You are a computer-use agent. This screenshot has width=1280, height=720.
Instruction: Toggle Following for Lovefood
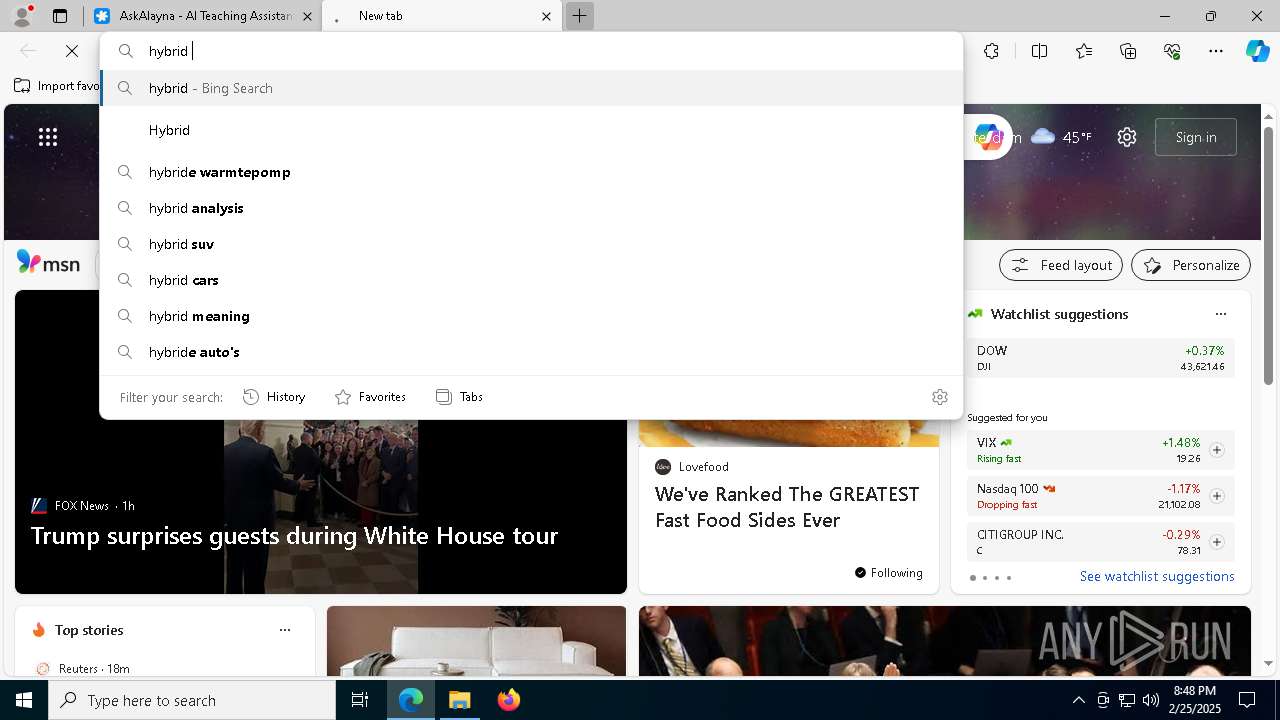click(x=889, y=573)
